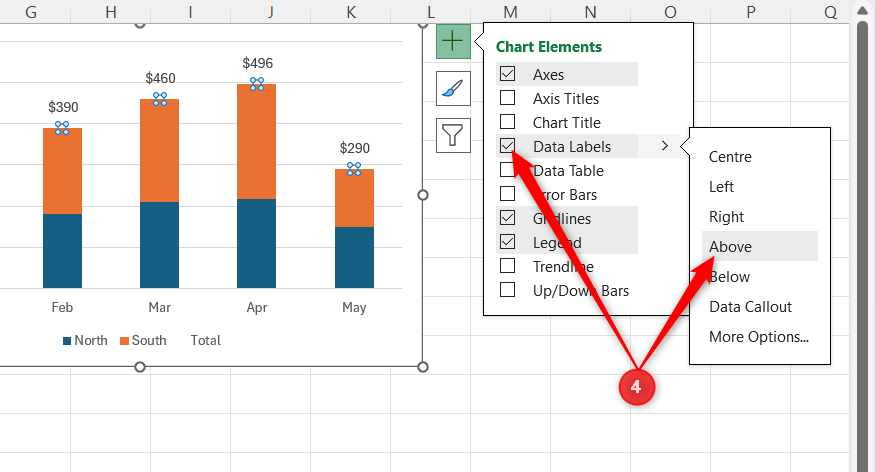875x472 pixels.
Task: Select column N header
Action: click(x=590, y=12)
